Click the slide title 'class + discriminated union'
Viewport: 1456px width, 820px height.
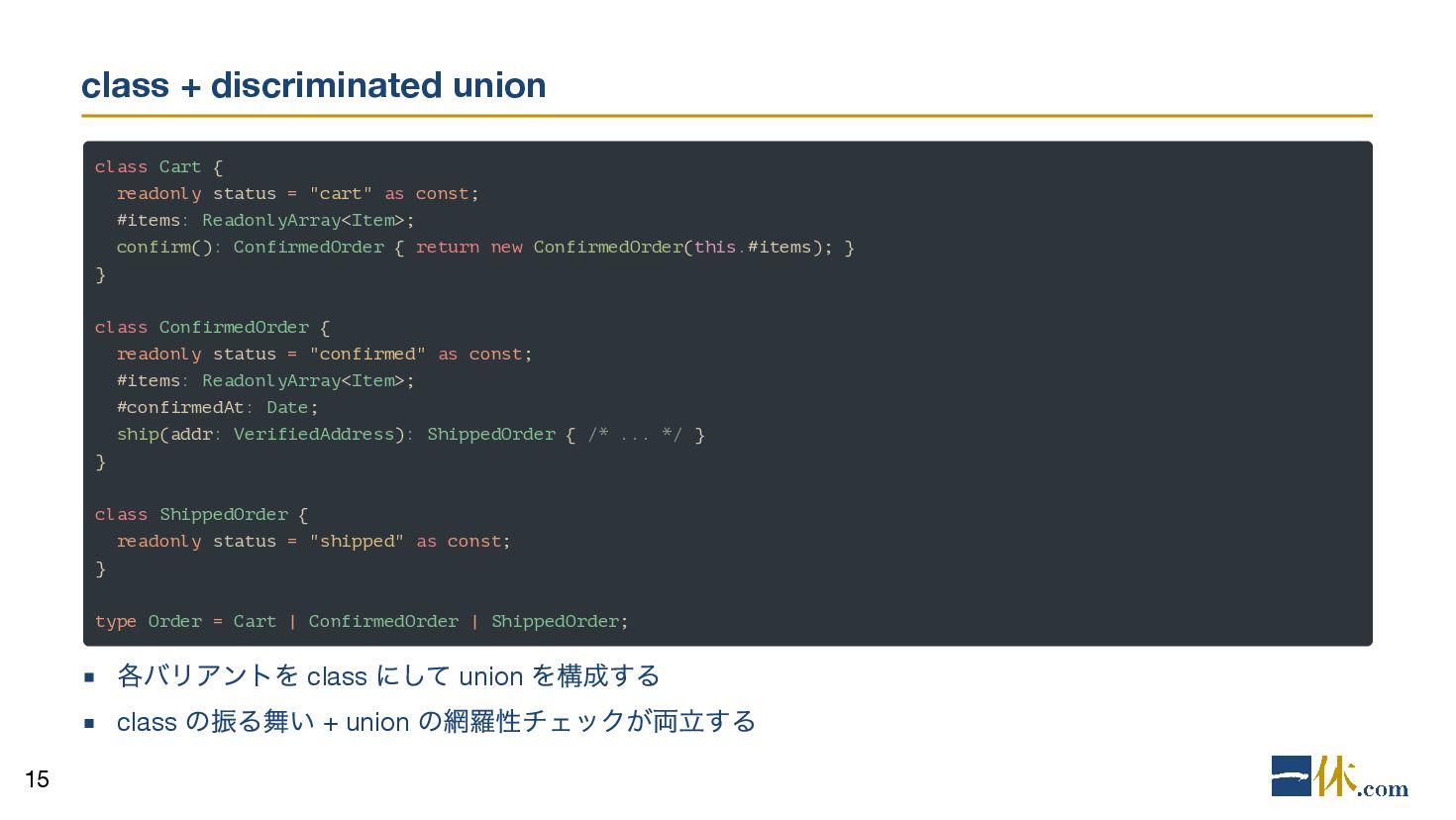[x=313, y=85]
